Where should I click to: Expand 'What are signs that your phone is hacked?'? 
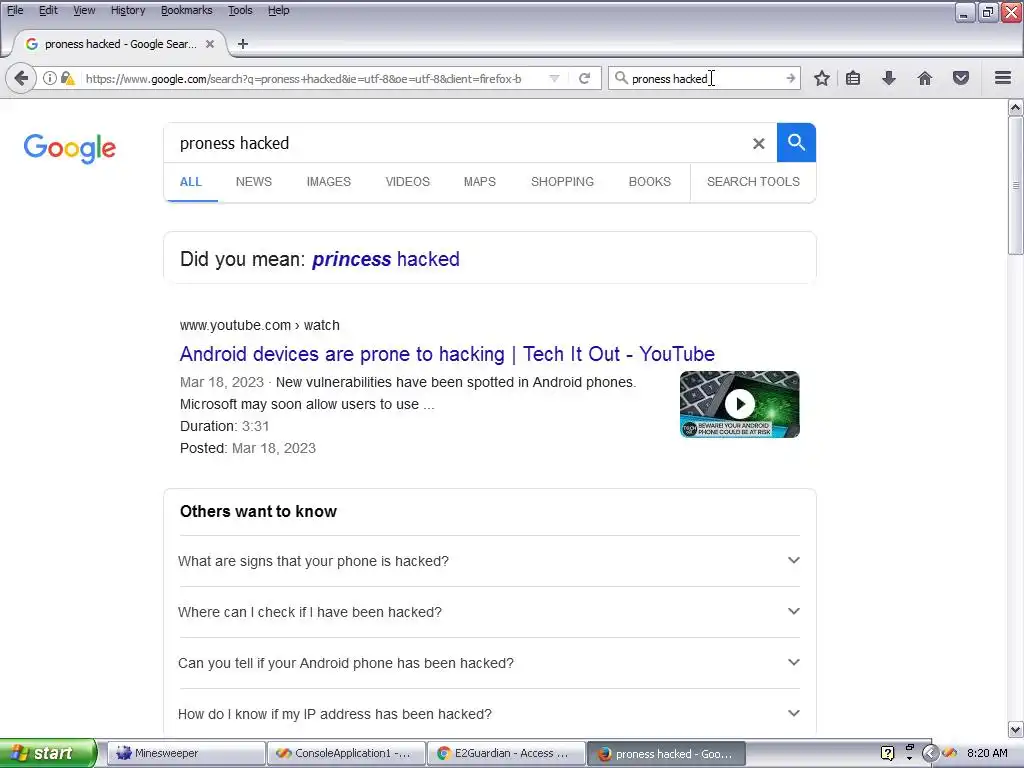489,561
